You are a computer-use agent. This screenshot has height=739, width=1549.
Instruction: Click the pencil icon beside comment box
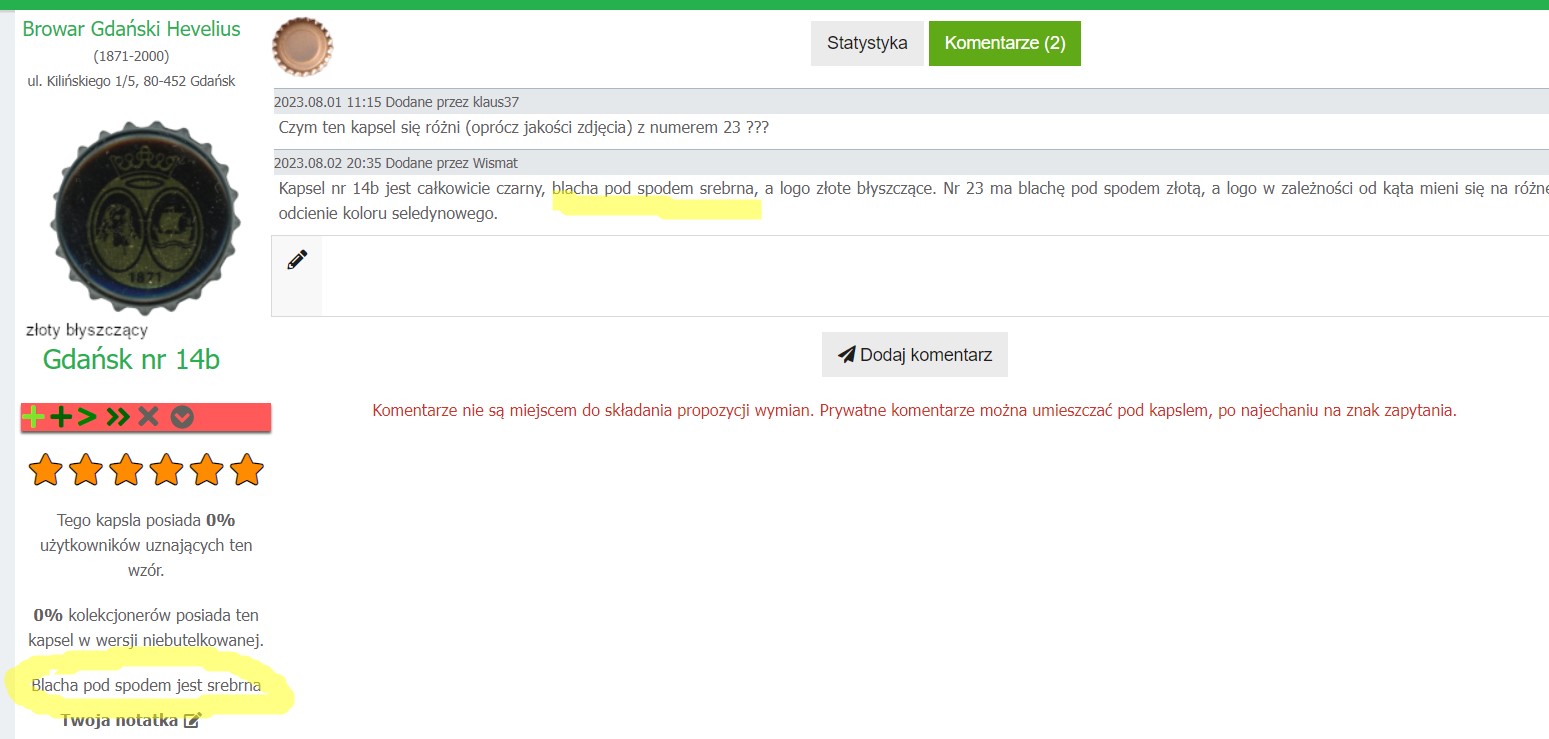pos(297,260)
